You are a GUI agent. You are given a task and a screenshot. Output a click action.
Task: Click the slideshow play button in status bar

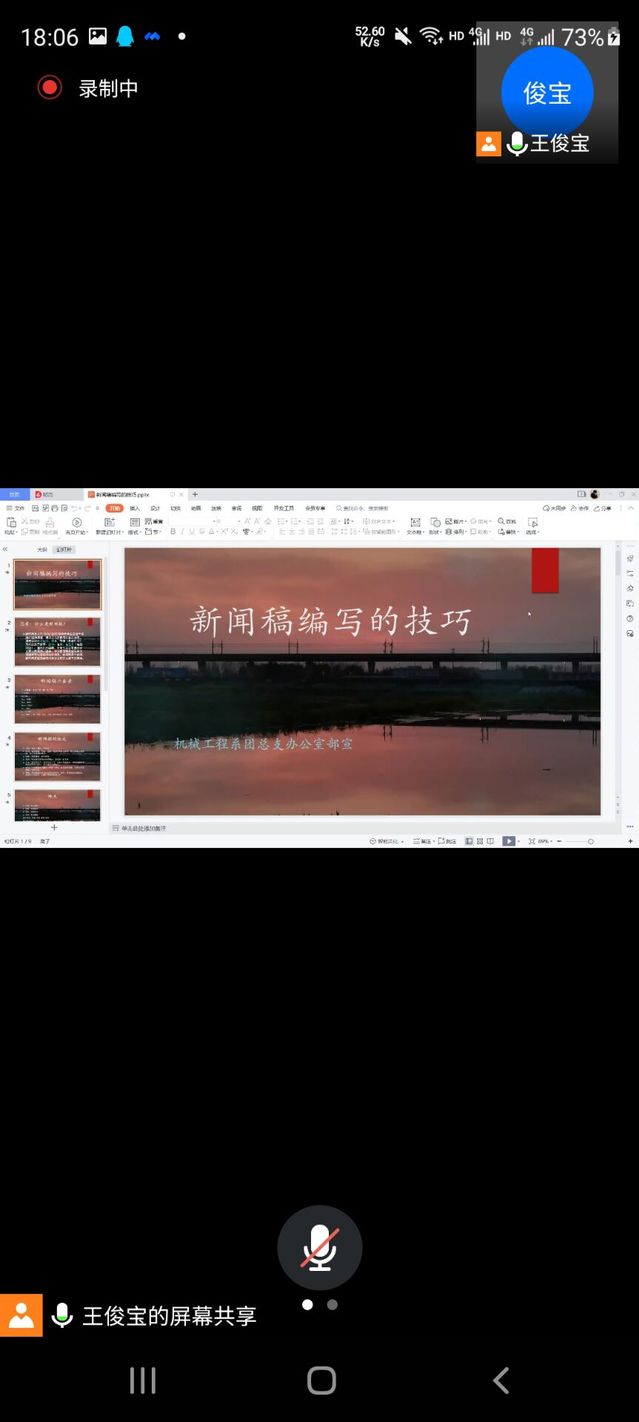(509, 841)
